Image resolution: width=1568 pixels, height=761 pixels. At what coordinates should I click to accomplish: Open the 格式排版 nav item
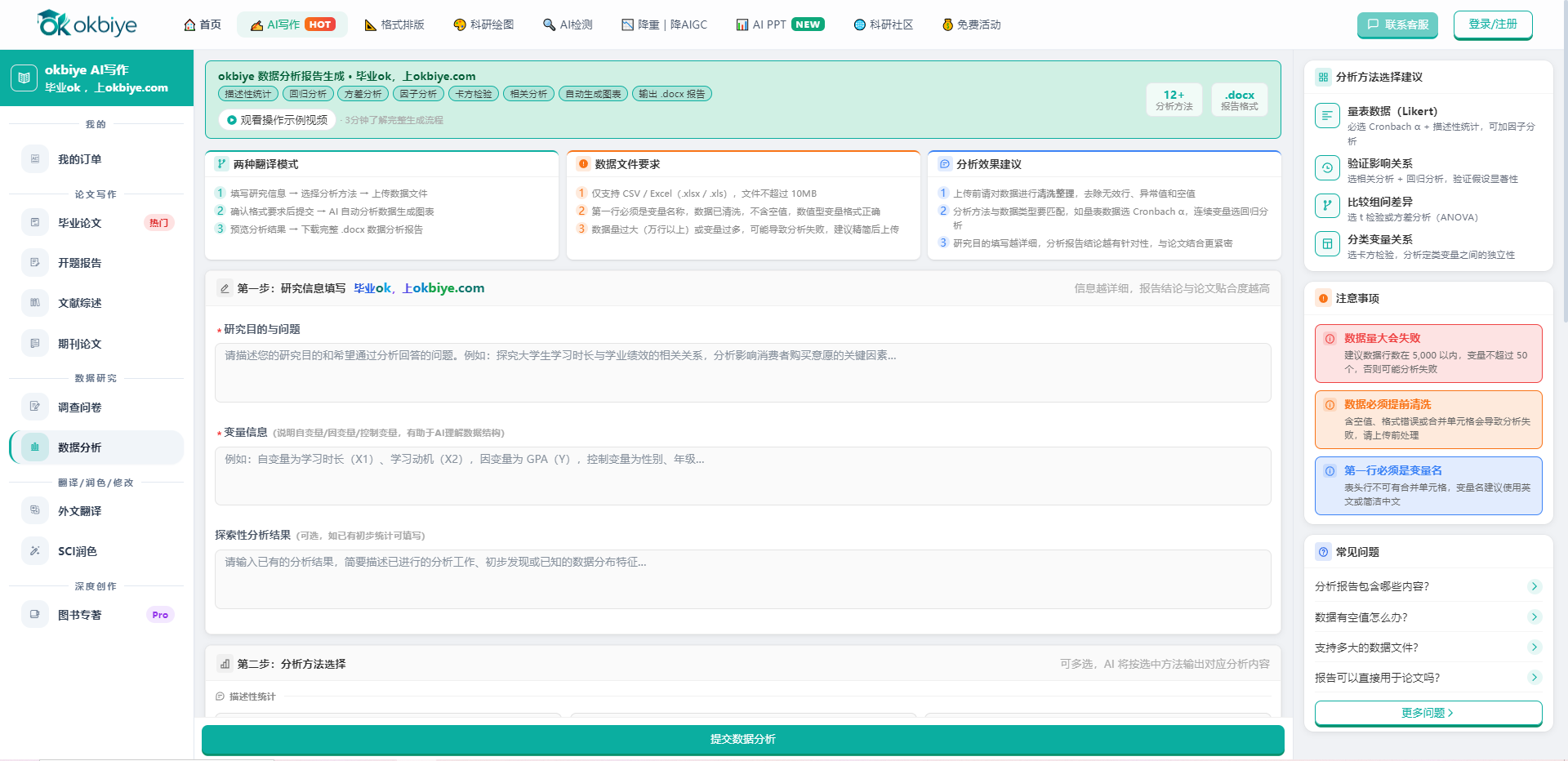pos(394,24)
